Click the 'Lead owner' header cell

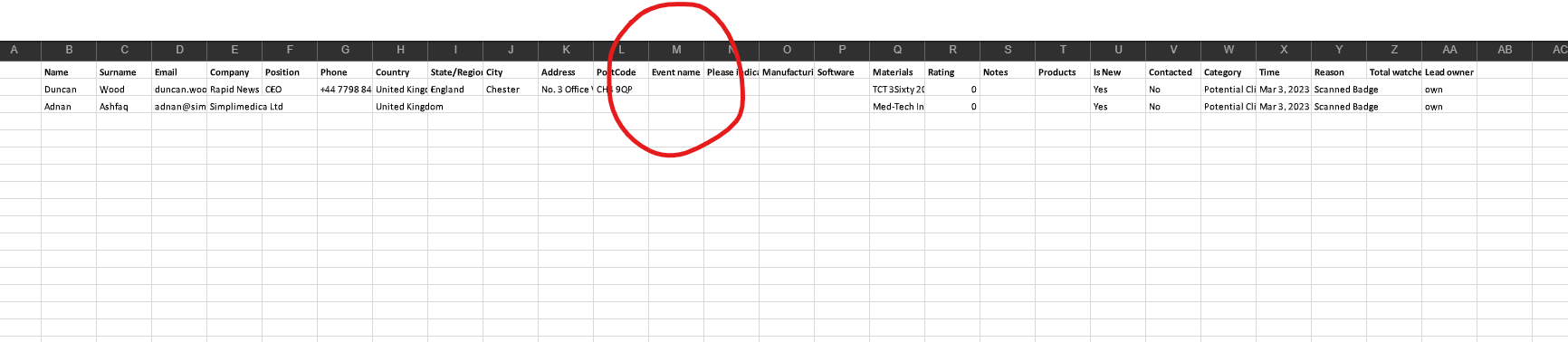pyautogui.click(x=1449, y=71)
